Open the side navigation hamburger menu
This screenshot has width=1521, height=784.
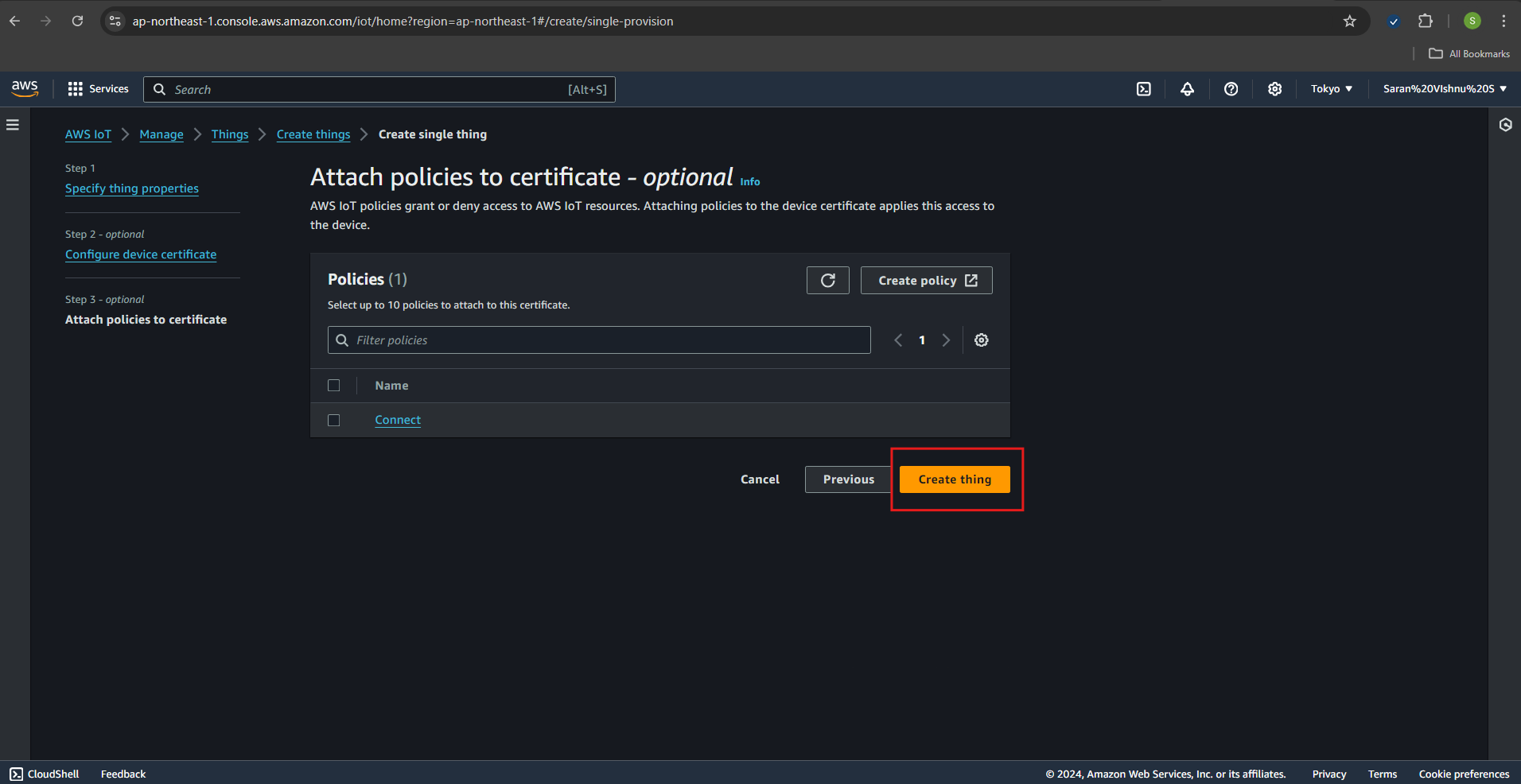coord(13,125)
